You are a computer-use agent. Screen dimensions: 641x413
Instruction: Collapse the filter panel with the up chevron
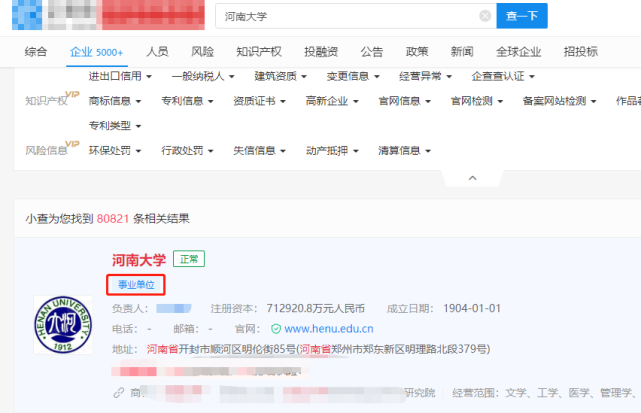tap(473, 178)
